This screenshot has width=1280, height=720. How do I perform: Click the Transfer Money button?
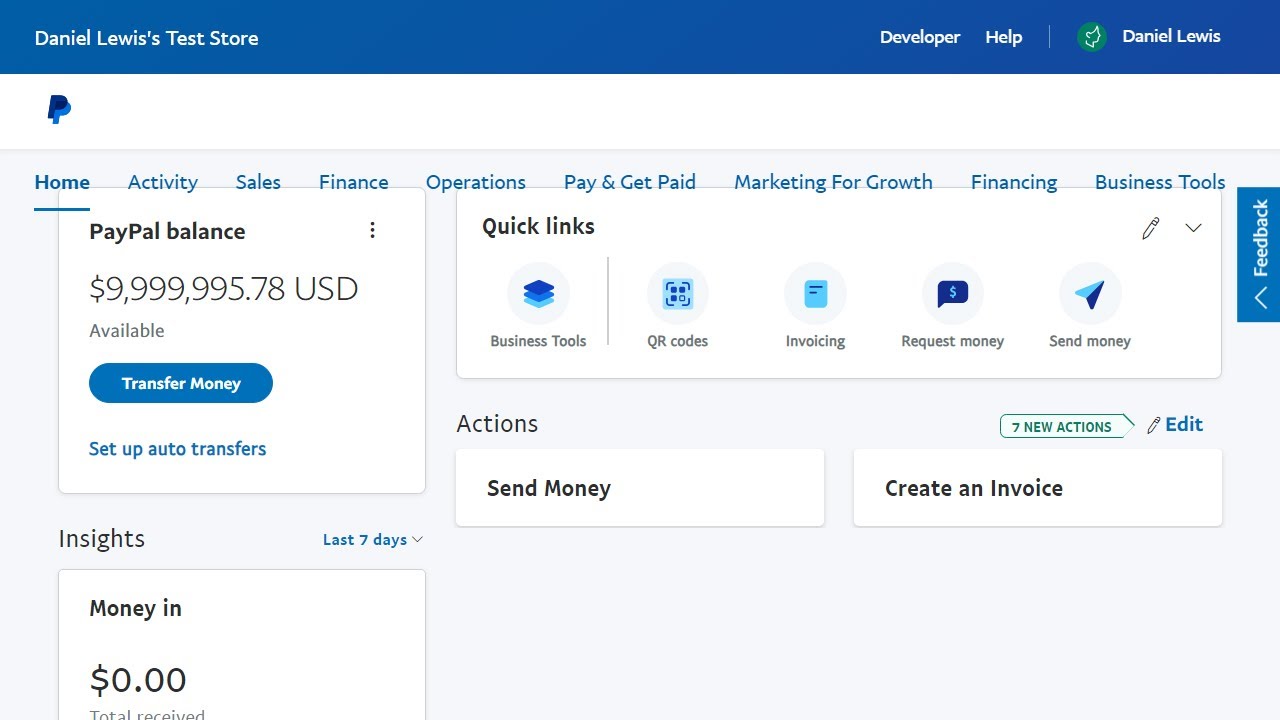coord(181,383)
